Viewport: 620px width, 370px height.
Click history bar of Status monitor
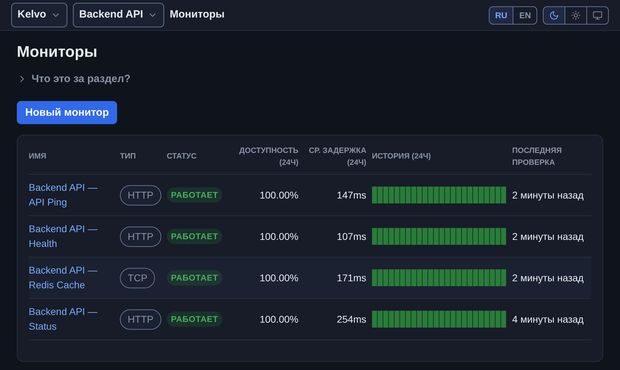pyautogui.click(x=439, y=319)
